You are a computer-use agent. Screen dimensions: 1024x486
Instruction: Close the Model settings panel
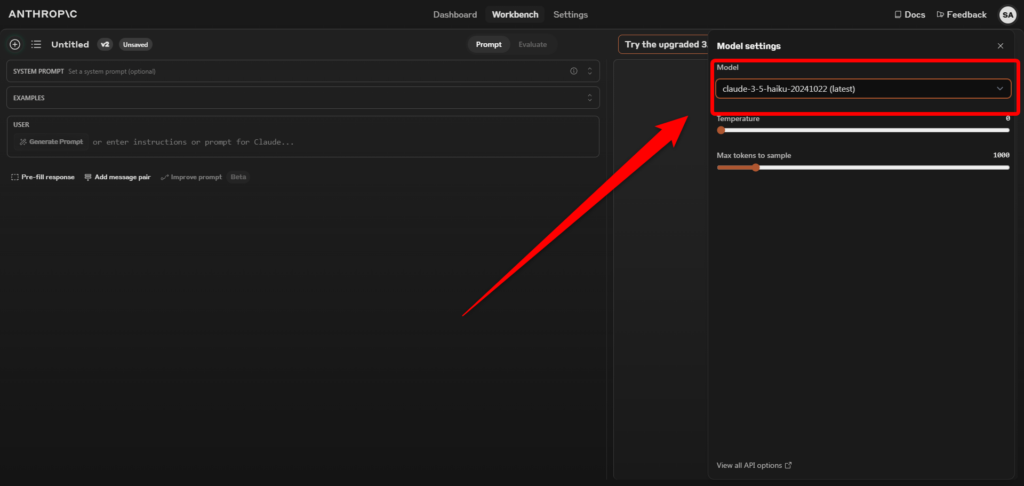coord(1000,46)
